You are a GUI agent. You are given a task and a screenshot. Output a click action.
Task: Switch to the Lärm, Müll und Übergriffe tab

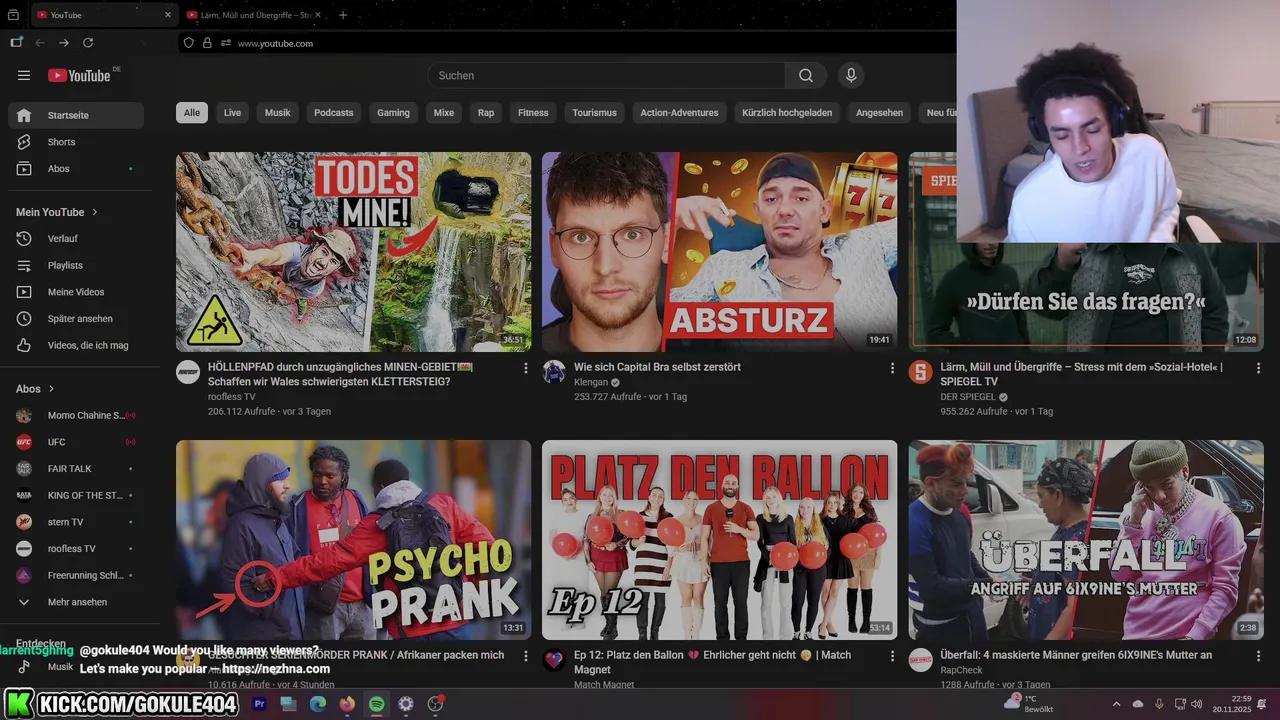(256, 15)
